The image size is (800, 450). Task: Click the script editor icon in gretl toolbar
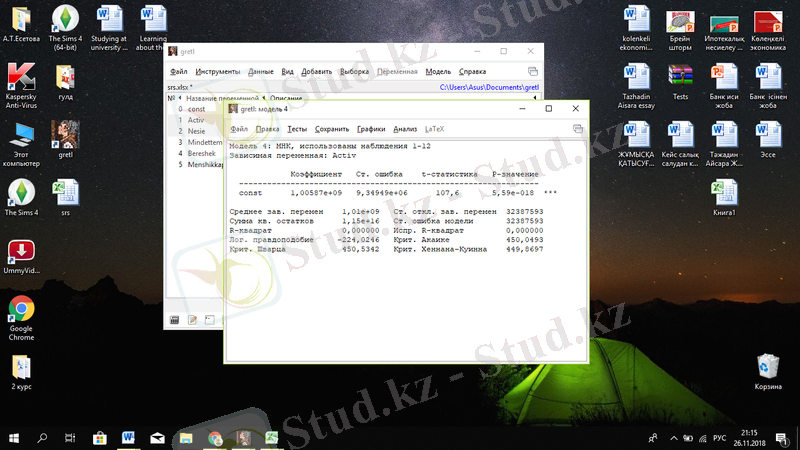point(192,320)
